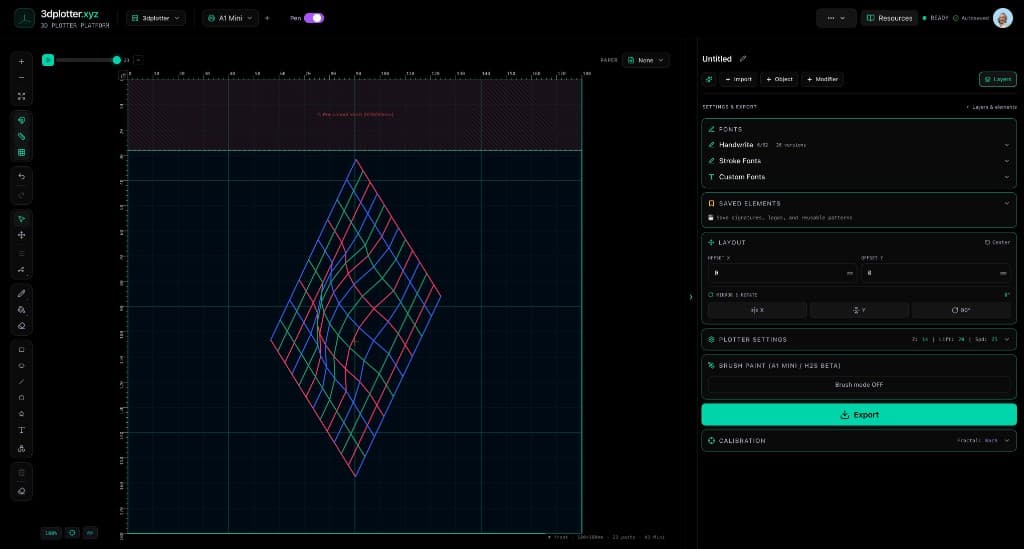Click the green slider handle above canvas
The height and width of the screenshot is (549, 1024).
pos(116,60)
